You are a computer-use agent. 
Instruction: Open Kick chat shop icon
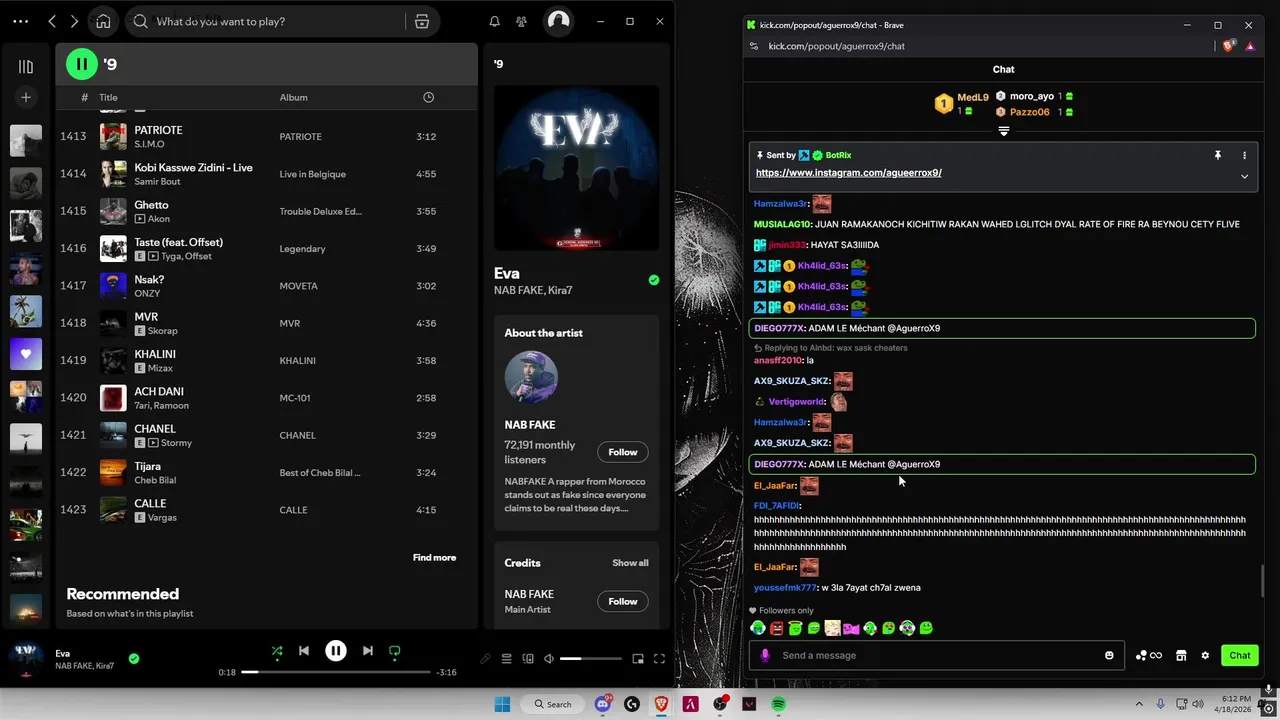click(1181, 655)
